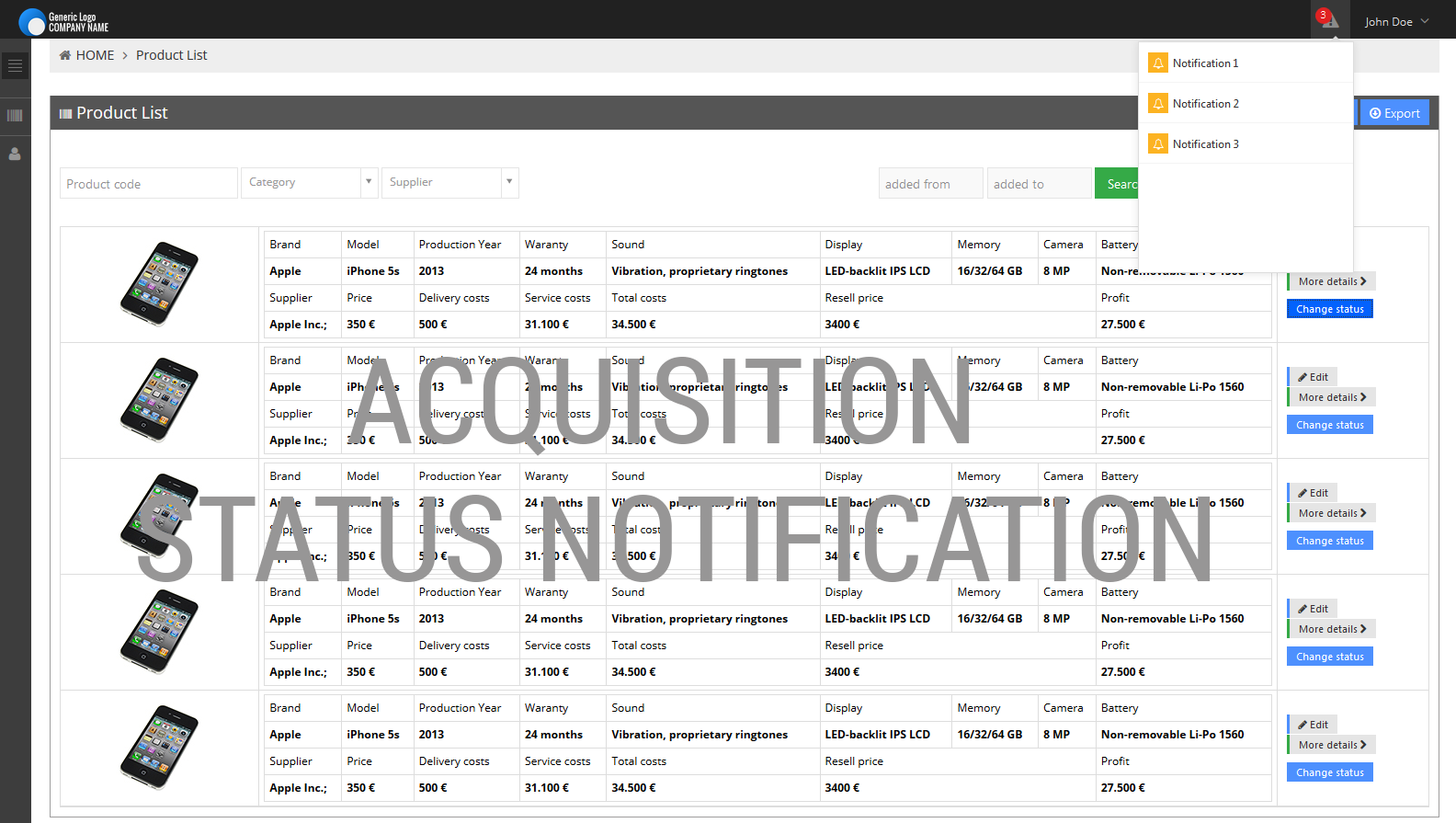The height and width of the screenshot is (823, 1456).
Task: Open the hamburger menu in sidebar
Action: click(x=15, y=66)
